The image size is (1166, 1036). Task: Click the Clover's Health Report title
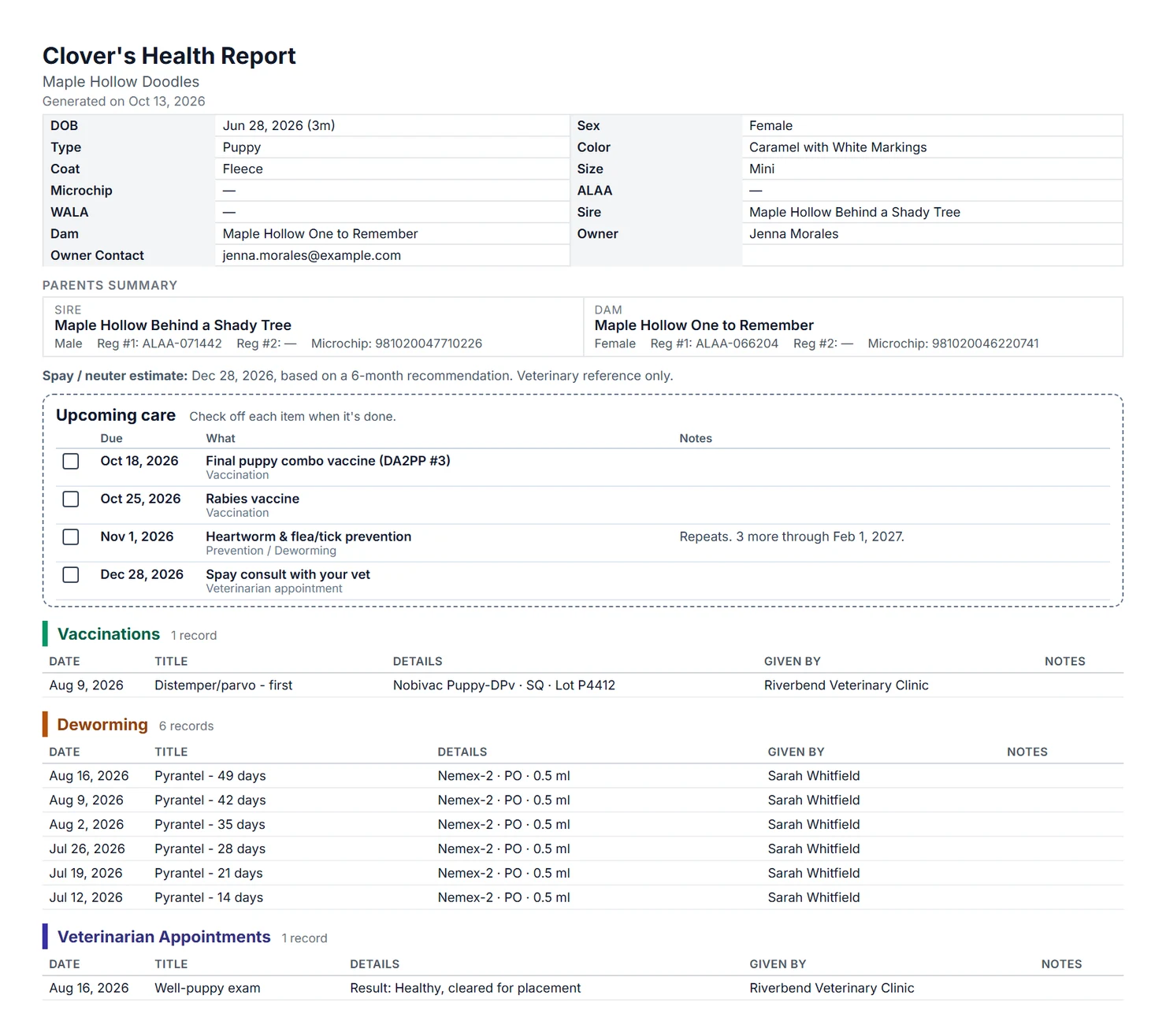(169, 56)
